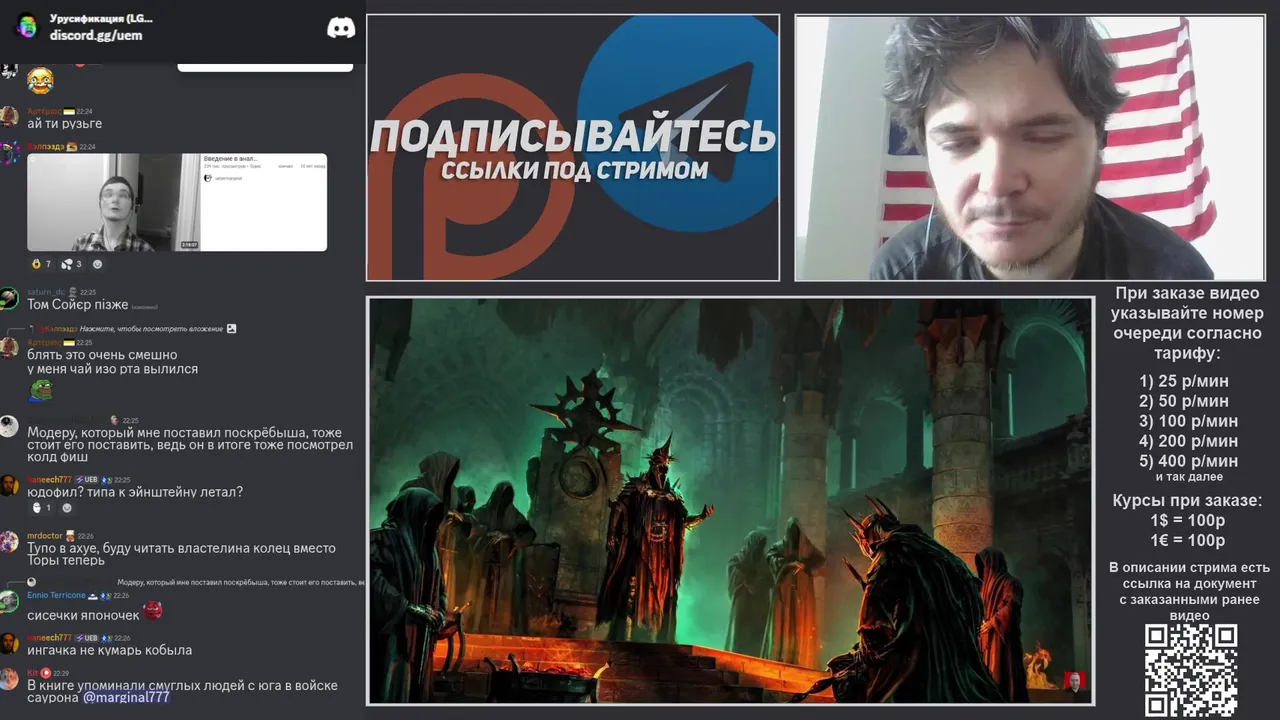
Task: Select tariff '1) 25 р/мин'
Action: [x=1184, y=381]
